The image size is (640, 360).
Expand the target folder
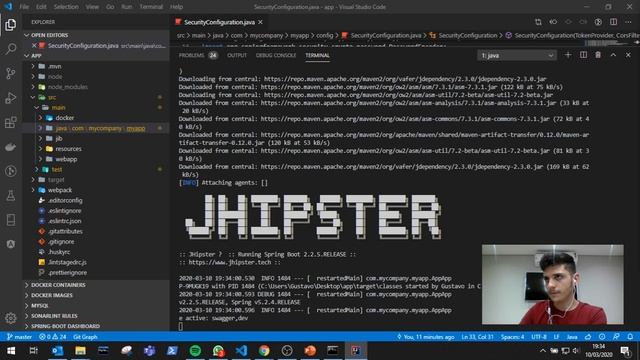point(33,180)
